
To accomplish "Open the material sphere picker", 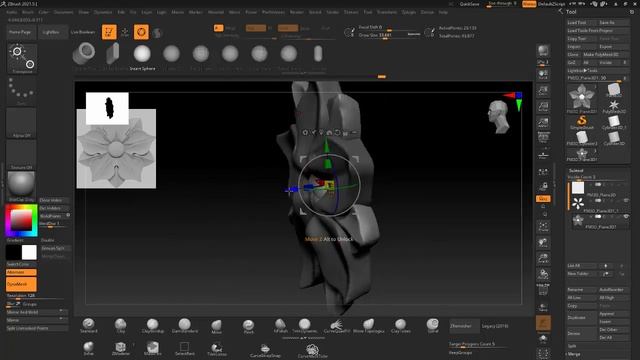I will pos(21,186).
